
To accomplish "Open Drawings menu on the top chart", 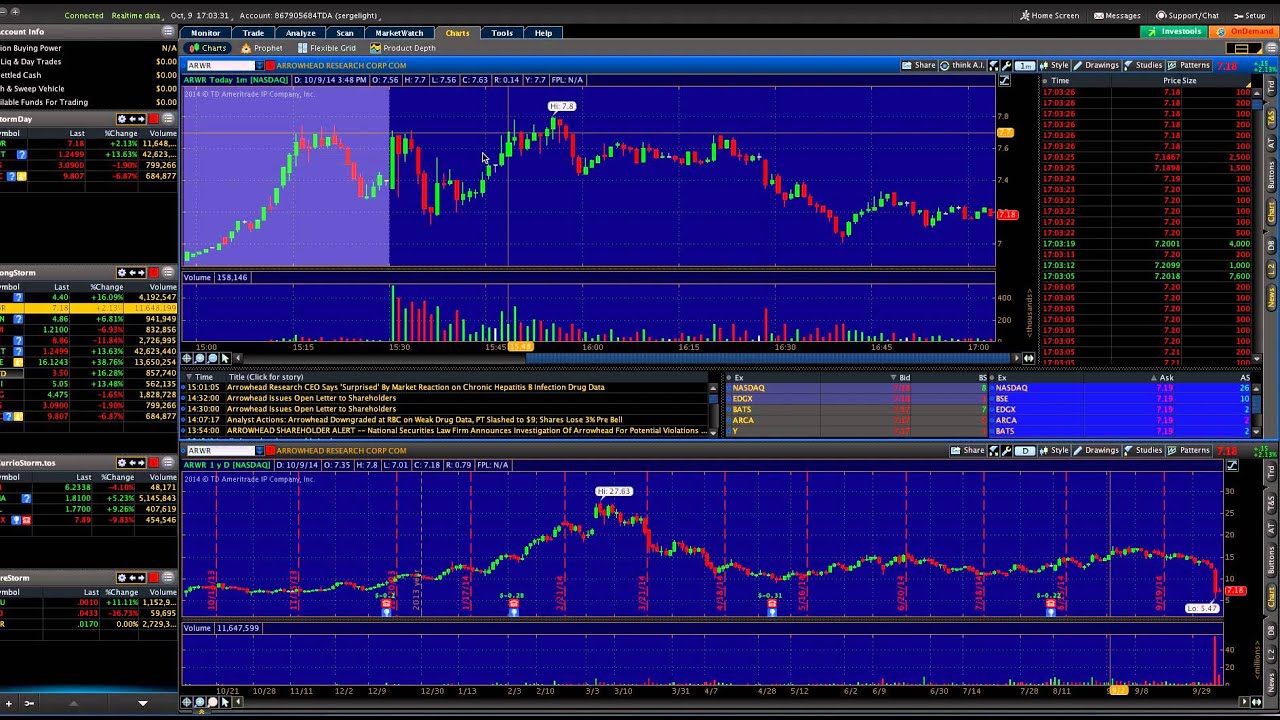I will tap(1096, 65).
